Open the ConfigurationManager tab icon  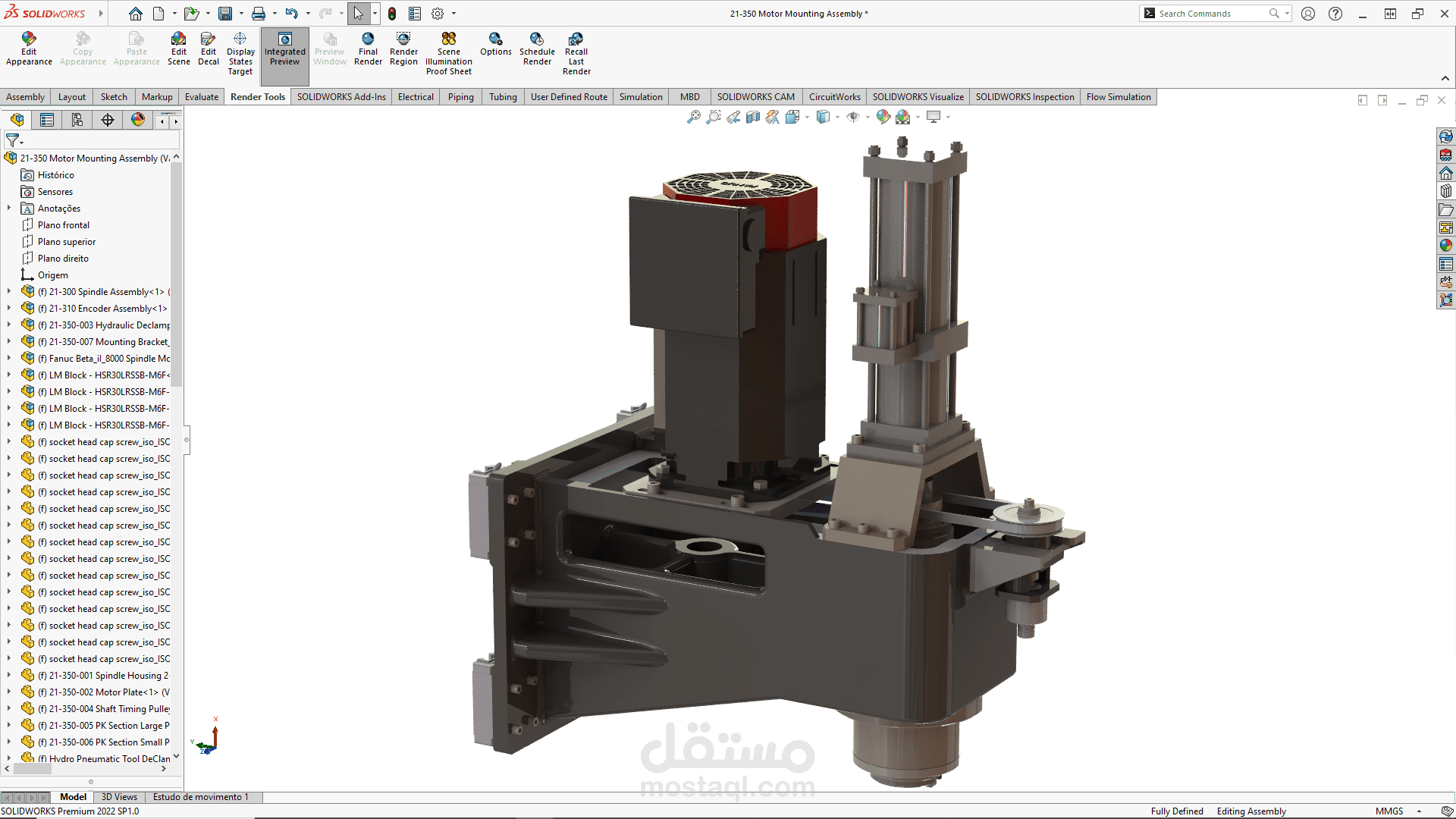click(x=77, y=120)
